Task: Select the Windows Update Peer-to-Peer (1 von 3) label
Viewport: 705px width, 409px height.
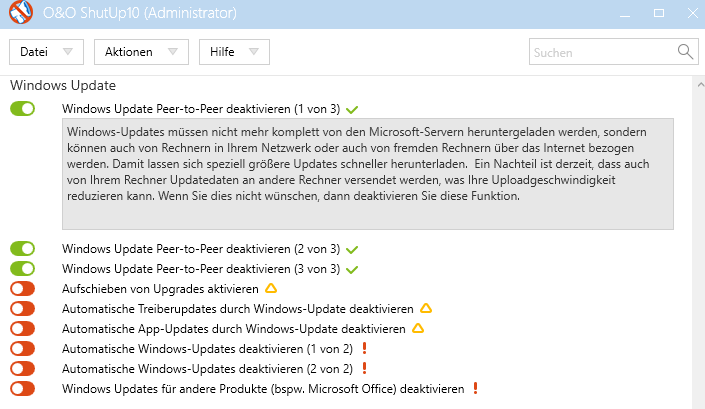Action: pyautogui.click(x=201, y=109)
